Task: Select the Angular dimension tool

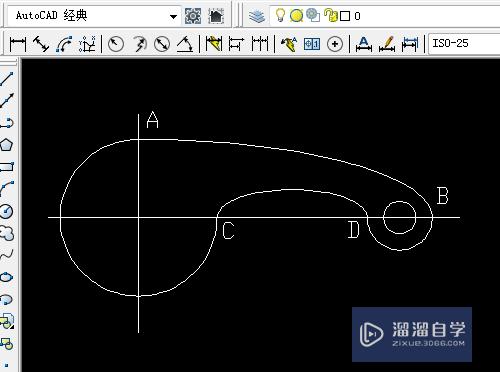Action: [x=185, y=44]
